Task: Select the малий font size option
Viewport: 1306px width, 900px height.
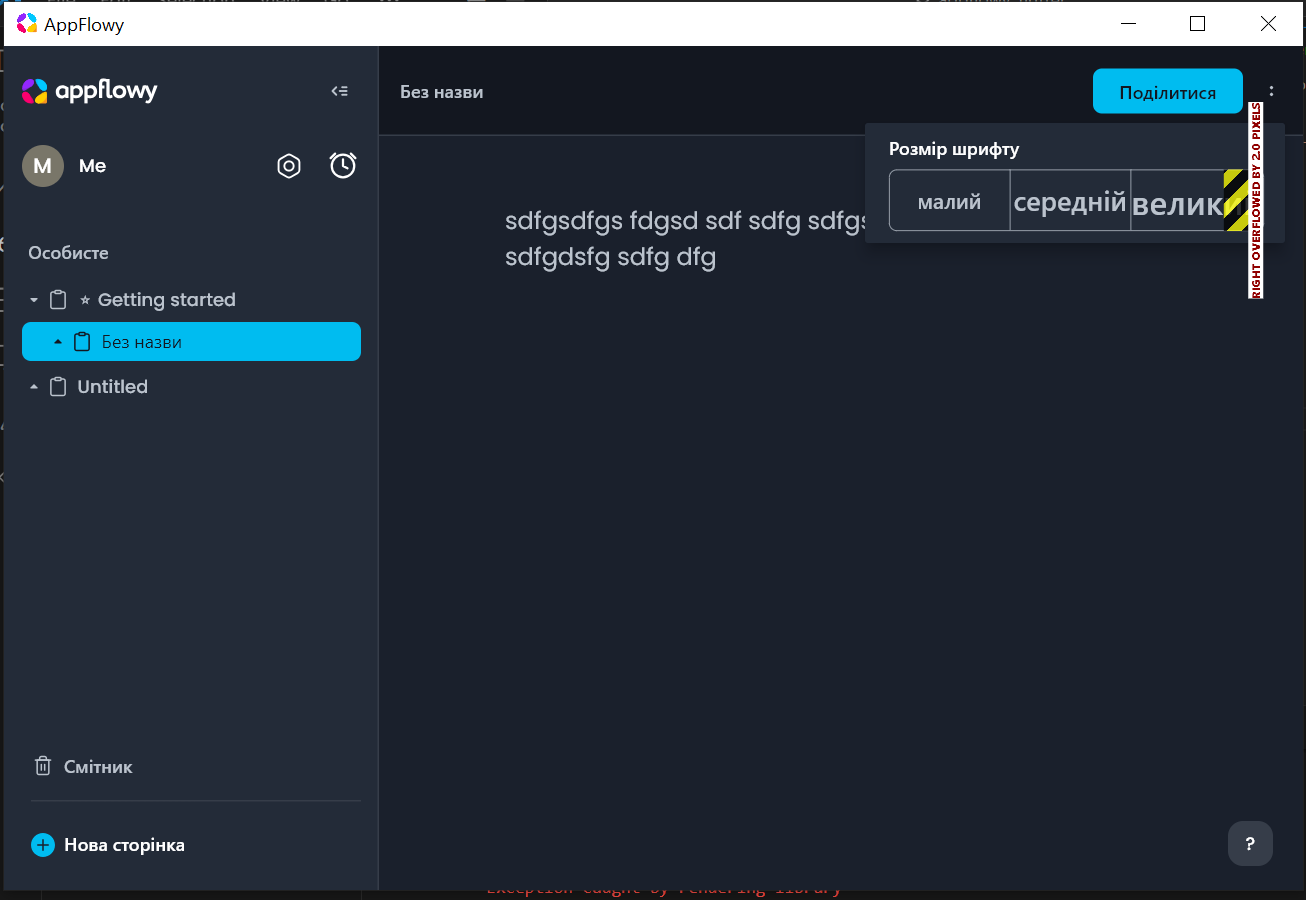Action: (x=948, y=200)
